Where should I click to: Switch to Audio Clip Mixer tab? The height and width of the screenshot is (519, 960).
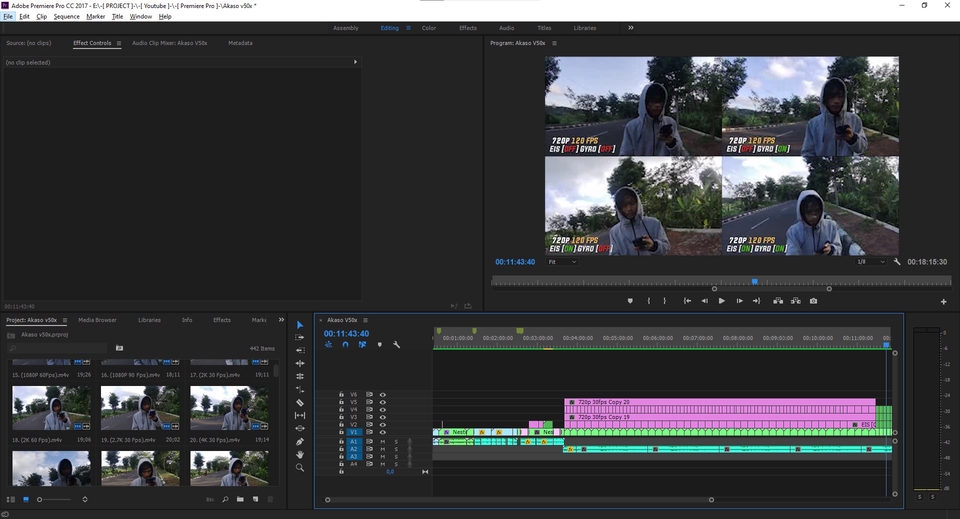(170, 43)
